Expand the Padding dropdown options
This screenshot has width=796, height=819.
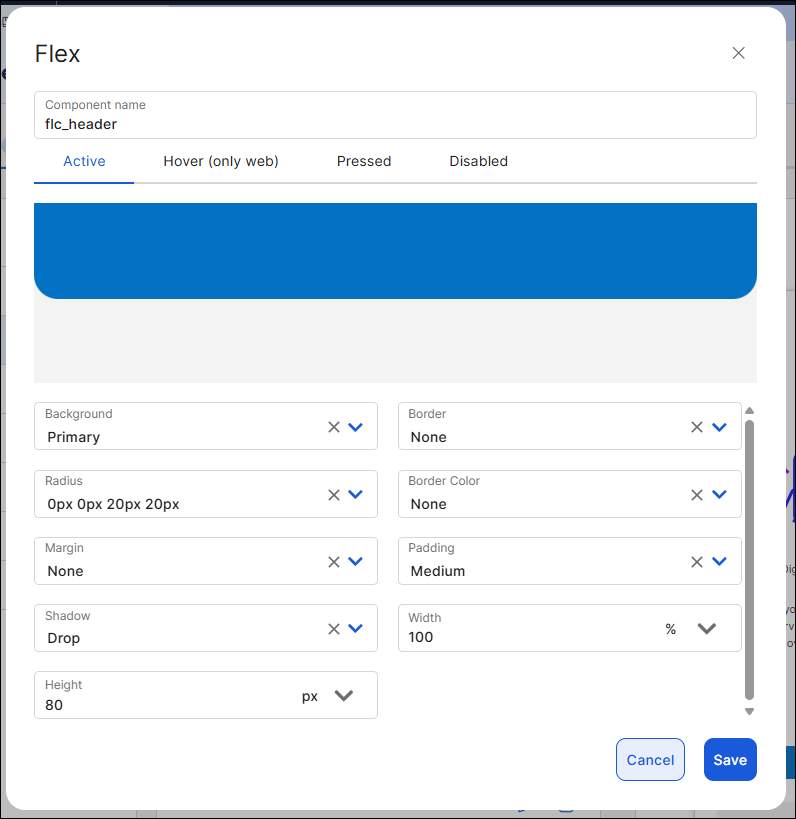718,561
